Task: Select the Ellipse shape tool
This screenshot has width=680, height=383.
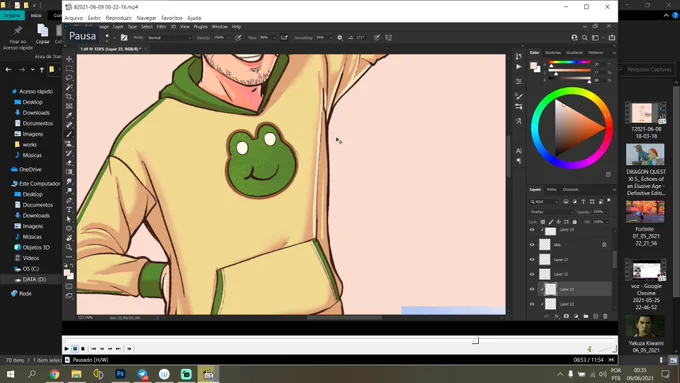Action: point(69,229)
